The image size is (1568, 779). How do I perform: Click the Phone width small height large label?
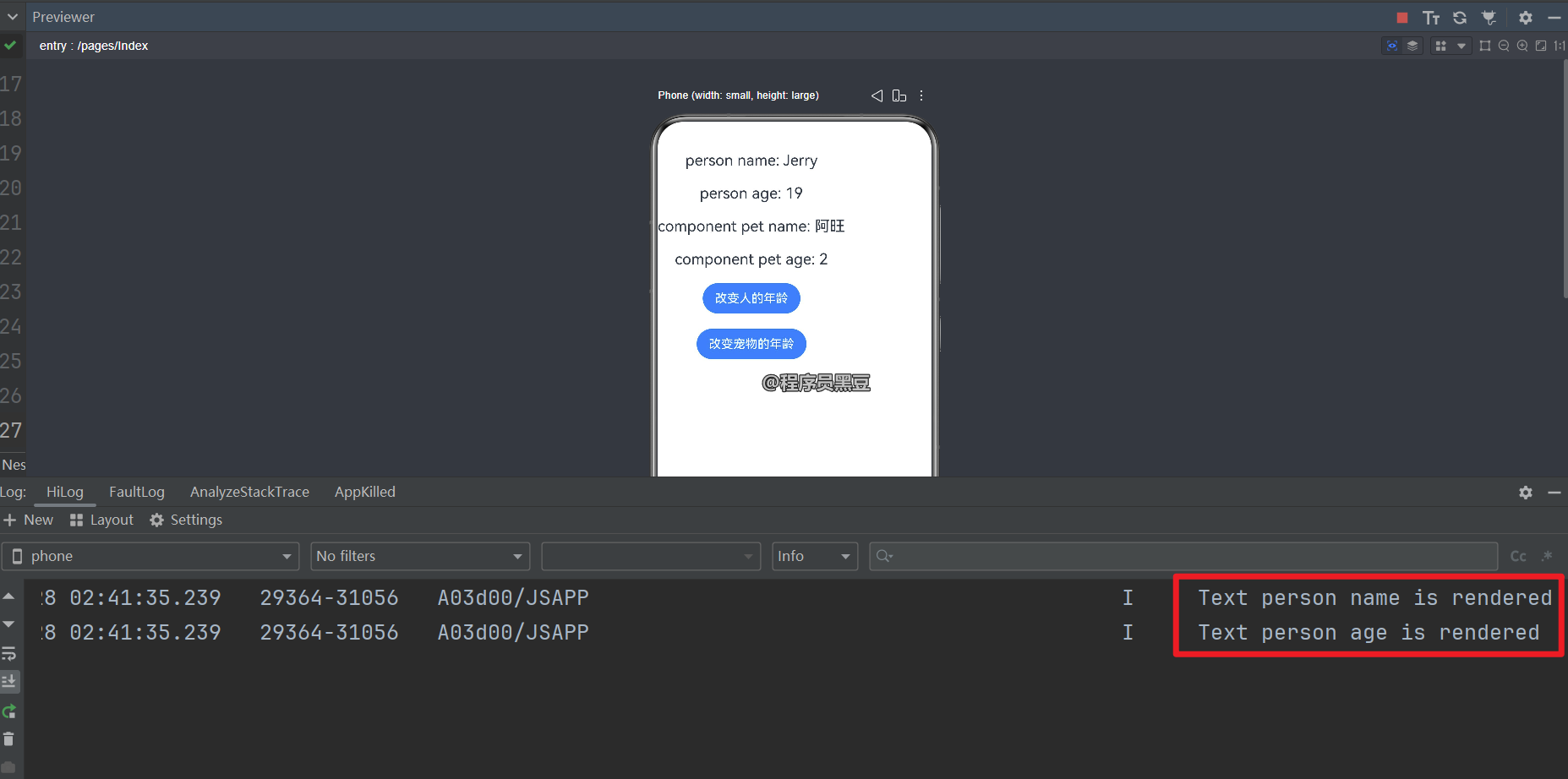pyautogui.click(x=739, y=95)
